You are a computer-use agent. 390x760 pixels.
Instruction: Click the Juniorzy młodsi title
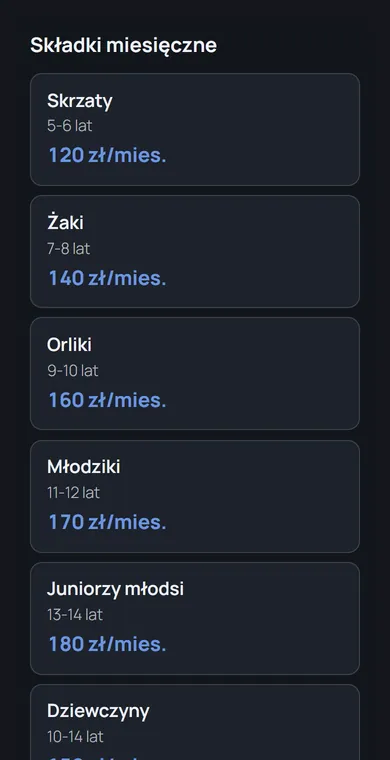coord(115,589)
